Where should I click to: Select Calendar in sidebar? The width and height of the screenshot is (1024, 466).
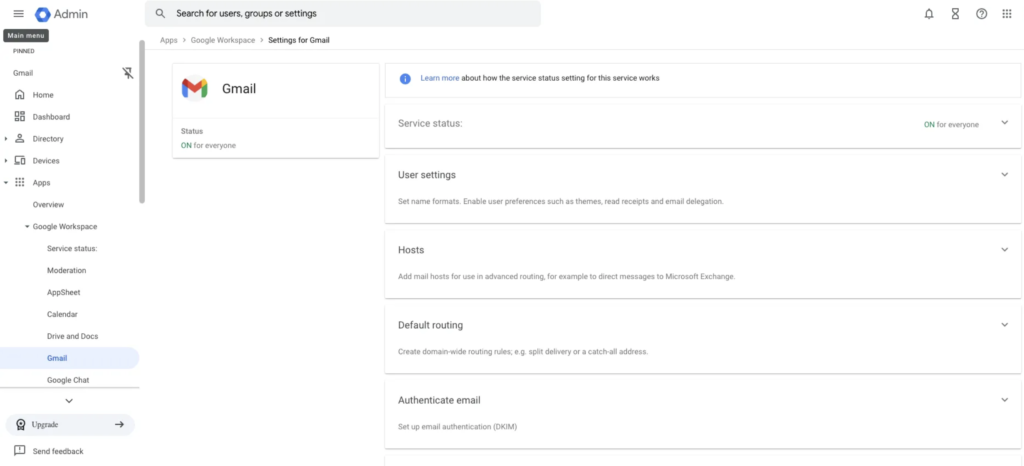[x=62, y=314]
